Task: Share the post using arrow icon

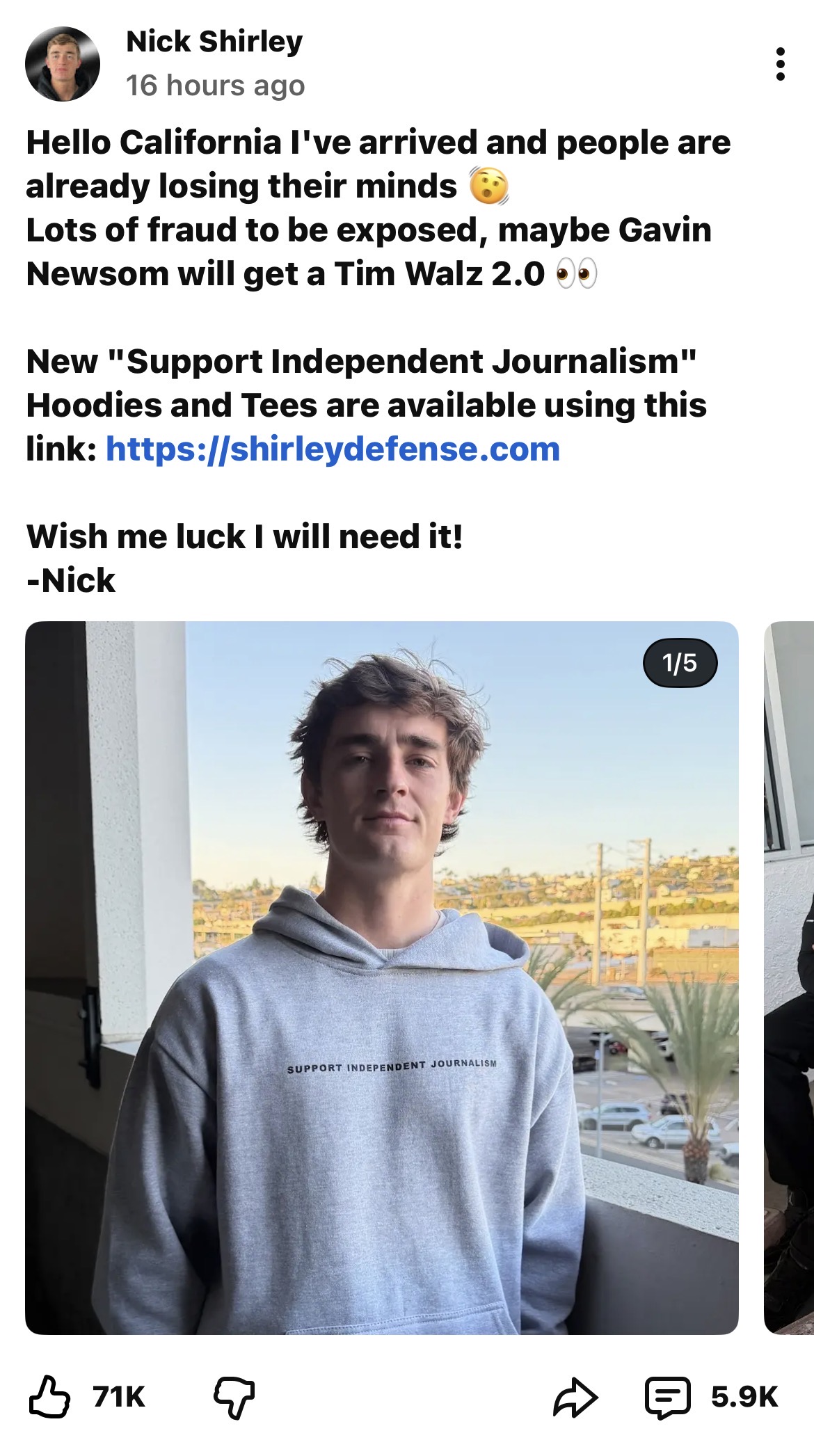Action: coord(575,1397)
